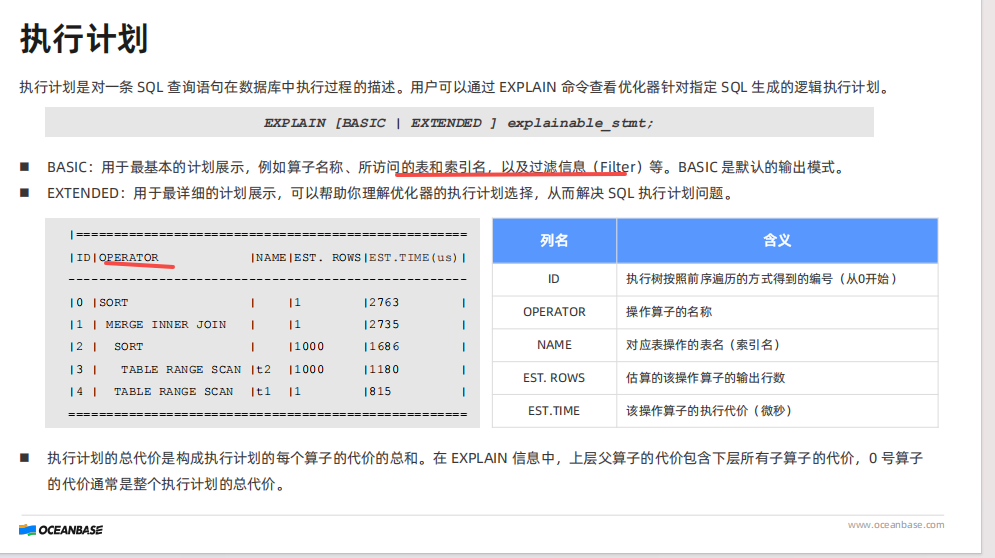Click the red-underlined OPERATOR plan column header
This screenshot has height=558, width=995.
(129, 258)
